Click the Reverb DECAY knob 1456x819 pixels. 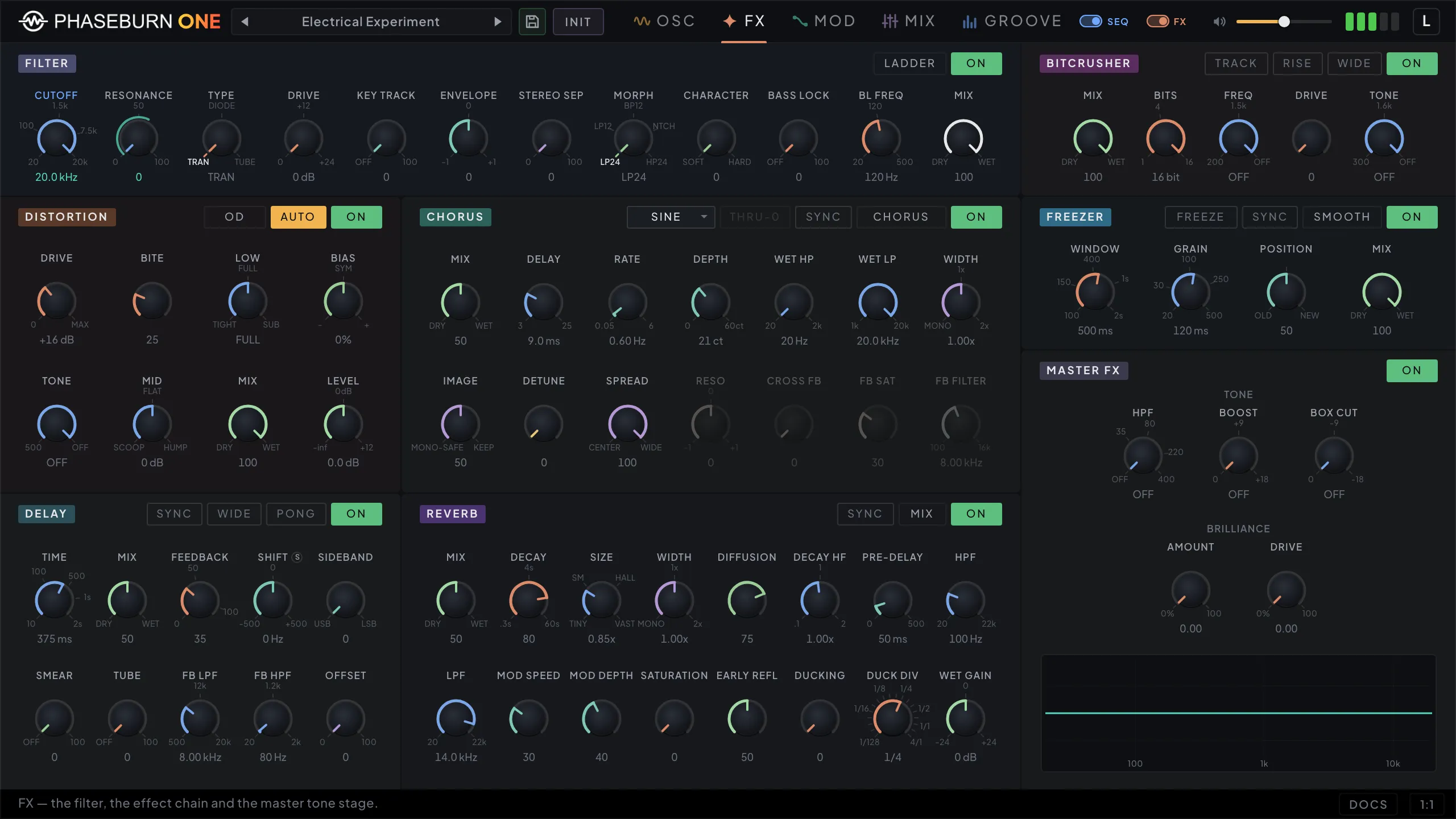(528, 600)
